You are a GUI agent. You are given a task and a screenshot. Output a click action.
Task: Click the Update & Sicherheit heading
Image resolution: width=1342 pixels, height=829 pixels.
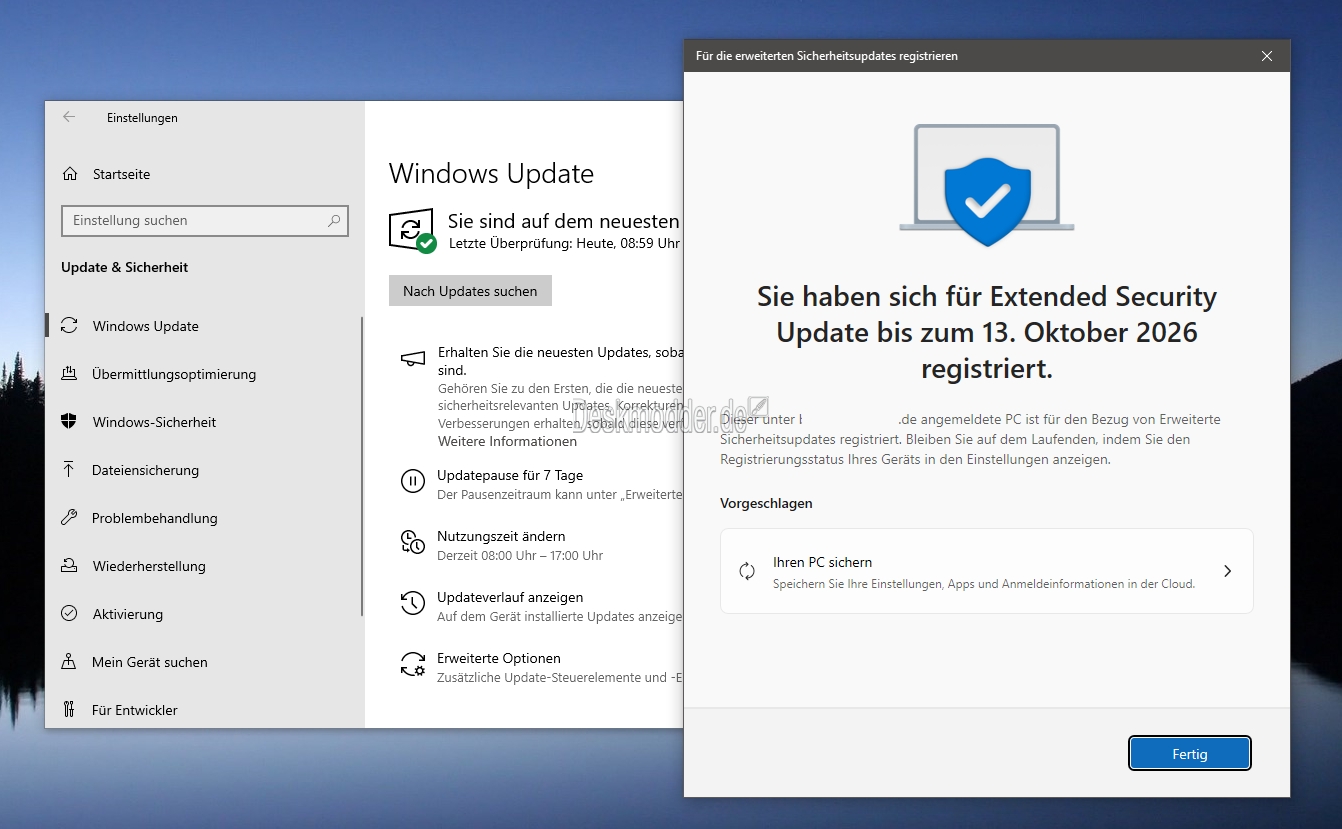[x=125, y=267]
